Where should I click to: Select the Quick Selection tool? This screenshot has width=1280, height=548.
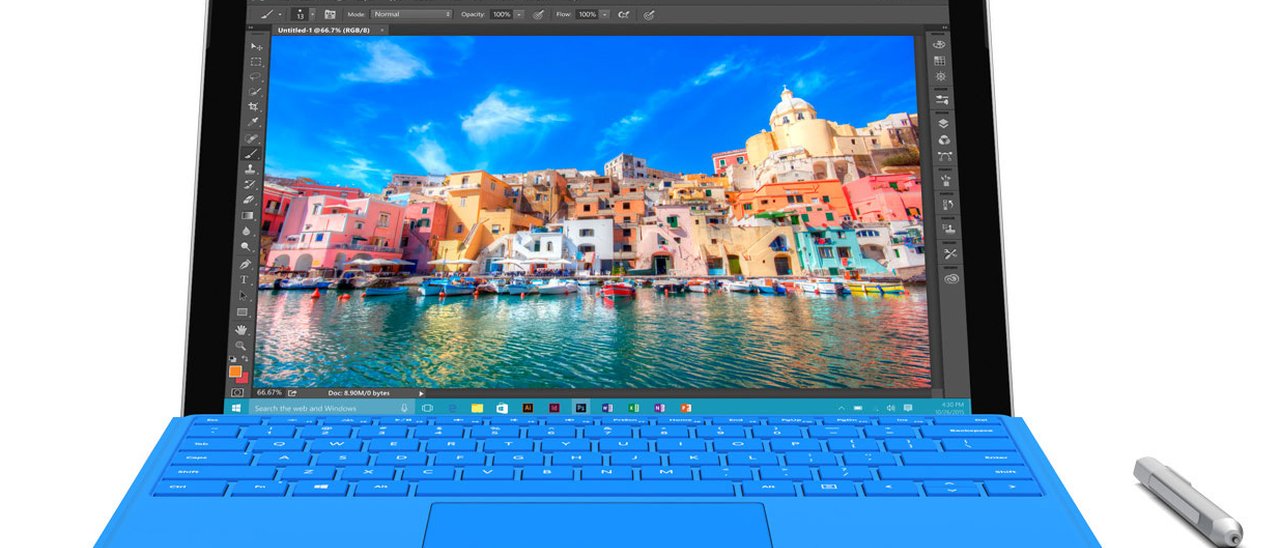point(255,91)
